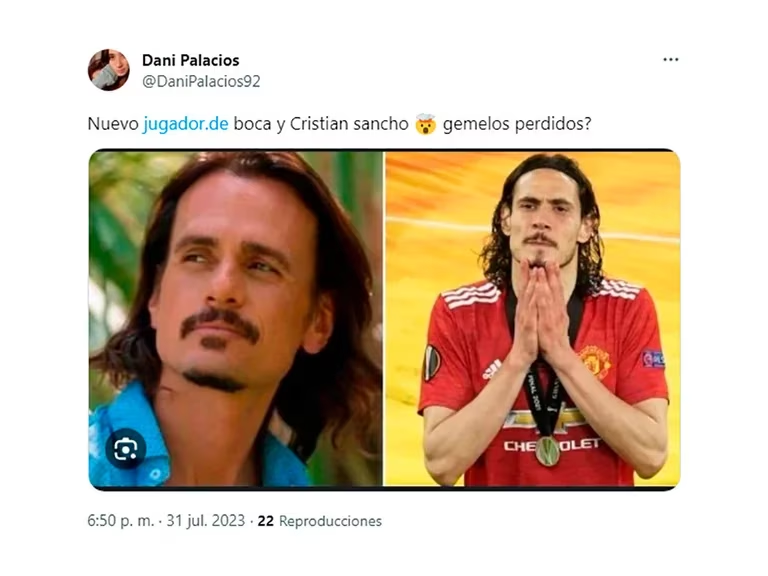Click the word 'Nuevo' starting the tweet

[113, 124]
